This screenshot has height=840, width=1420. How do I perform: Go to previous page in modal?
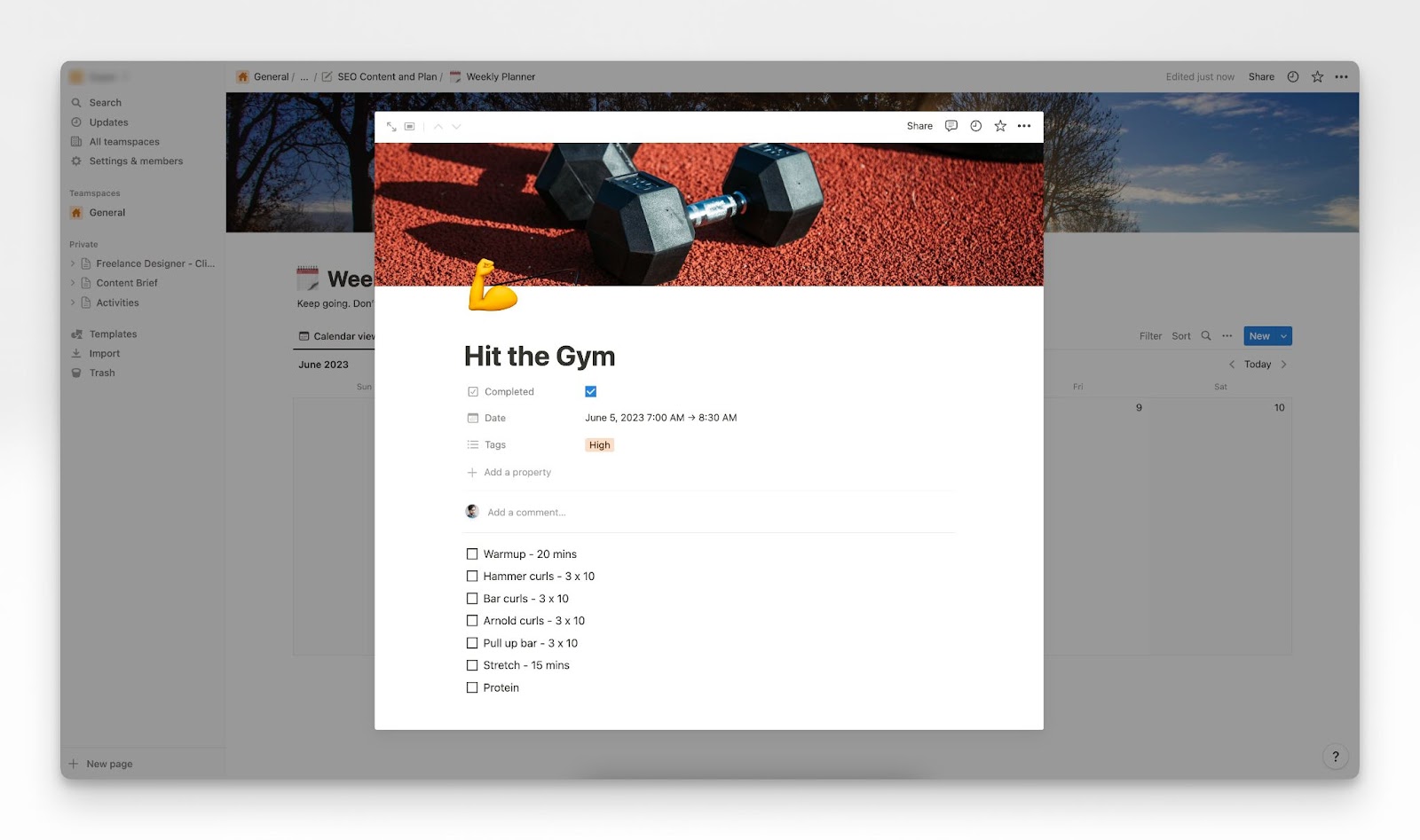click(x=438, y=127)
